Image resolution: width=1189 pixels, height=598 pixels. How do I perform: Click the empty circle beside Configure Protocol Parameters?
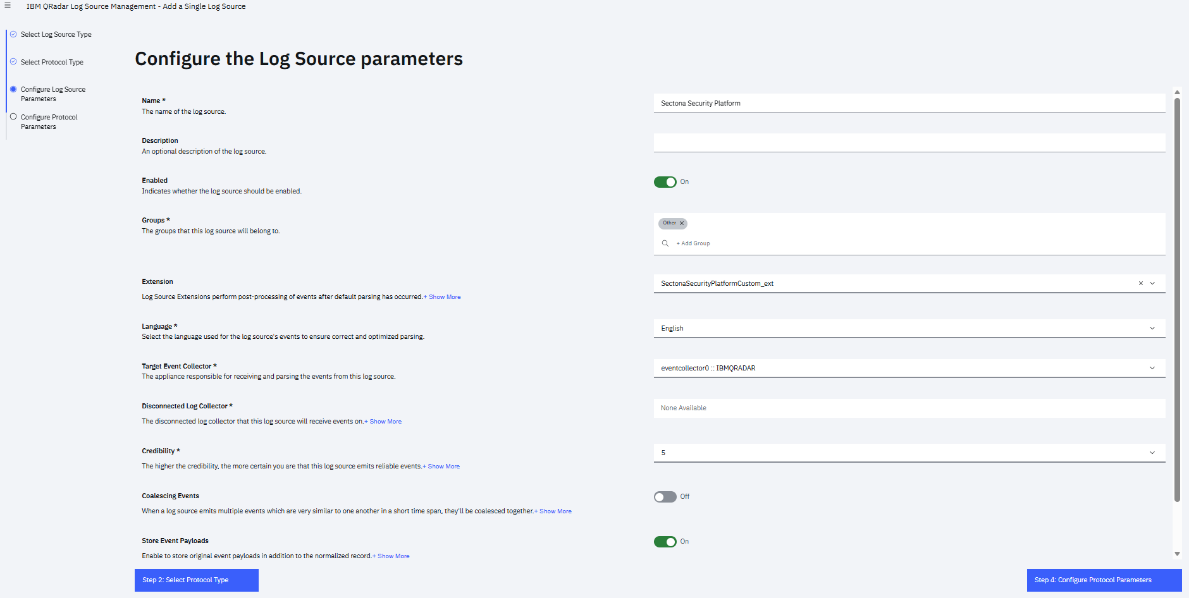(x=12, y=116)
